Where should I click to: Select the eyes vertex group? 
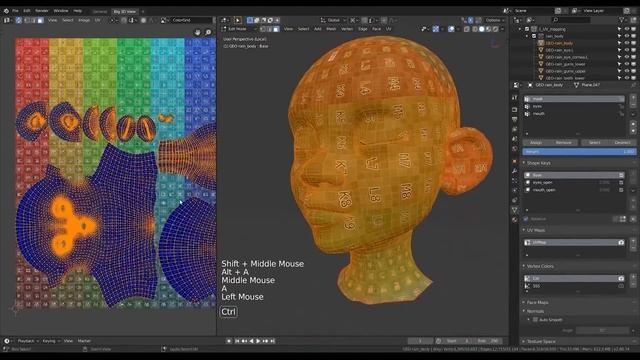[x=574, y=106]
